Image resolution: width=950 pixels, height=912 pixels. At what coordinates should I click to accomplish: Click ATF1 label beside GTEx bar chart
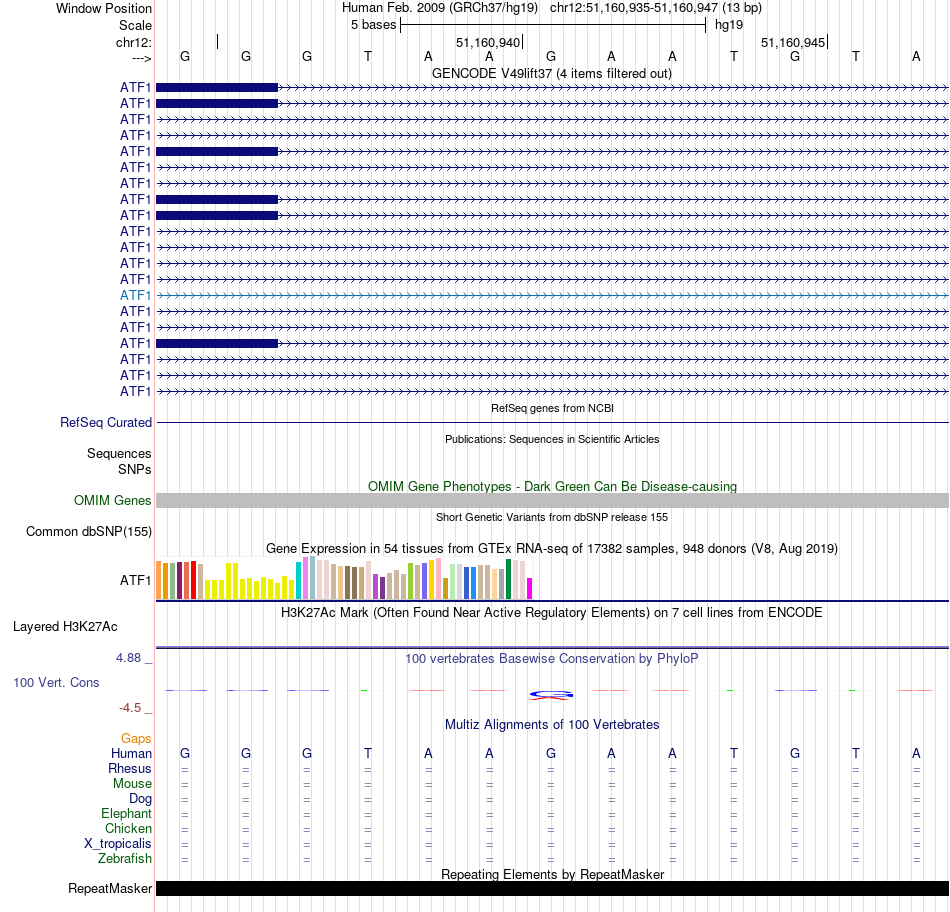pyautogui.click(x=135, y=581)
